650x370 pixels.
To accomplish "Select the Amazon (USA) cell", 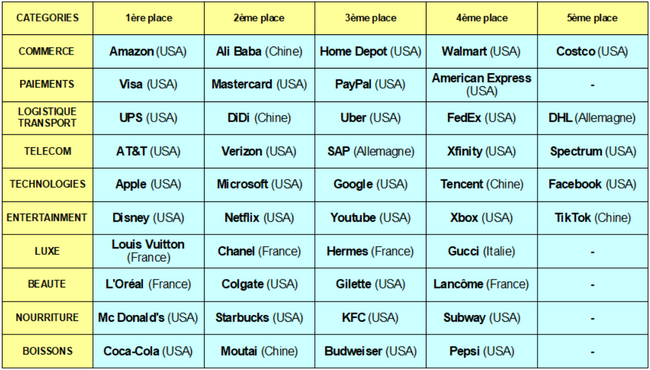I will click(148, 51).
